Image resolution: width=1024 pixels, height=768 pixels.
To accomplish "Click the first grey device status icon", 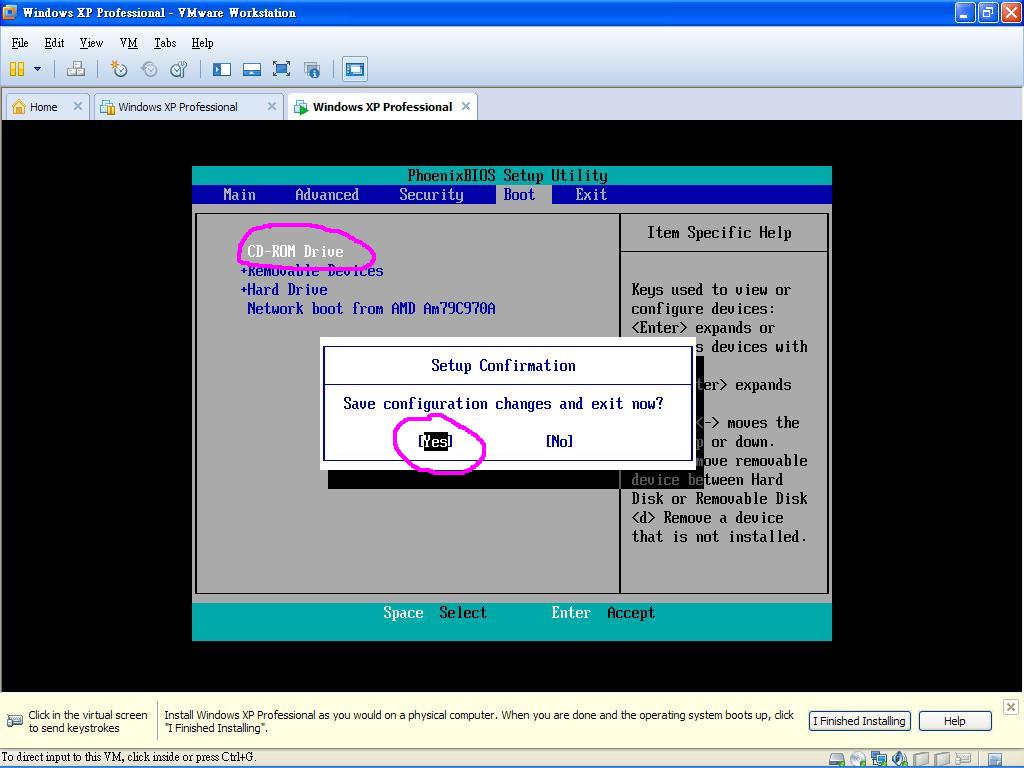I will 921,759.
